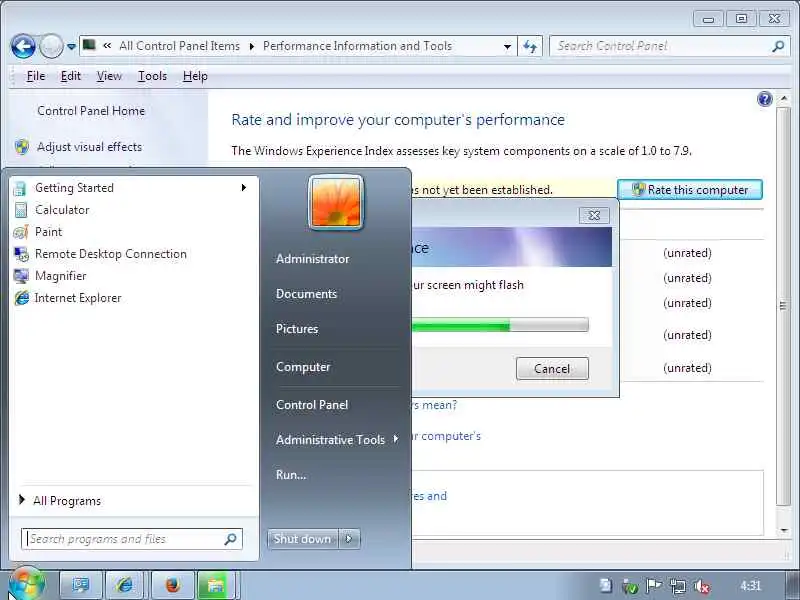Click the Forward arrow button

tap(51, 46)
